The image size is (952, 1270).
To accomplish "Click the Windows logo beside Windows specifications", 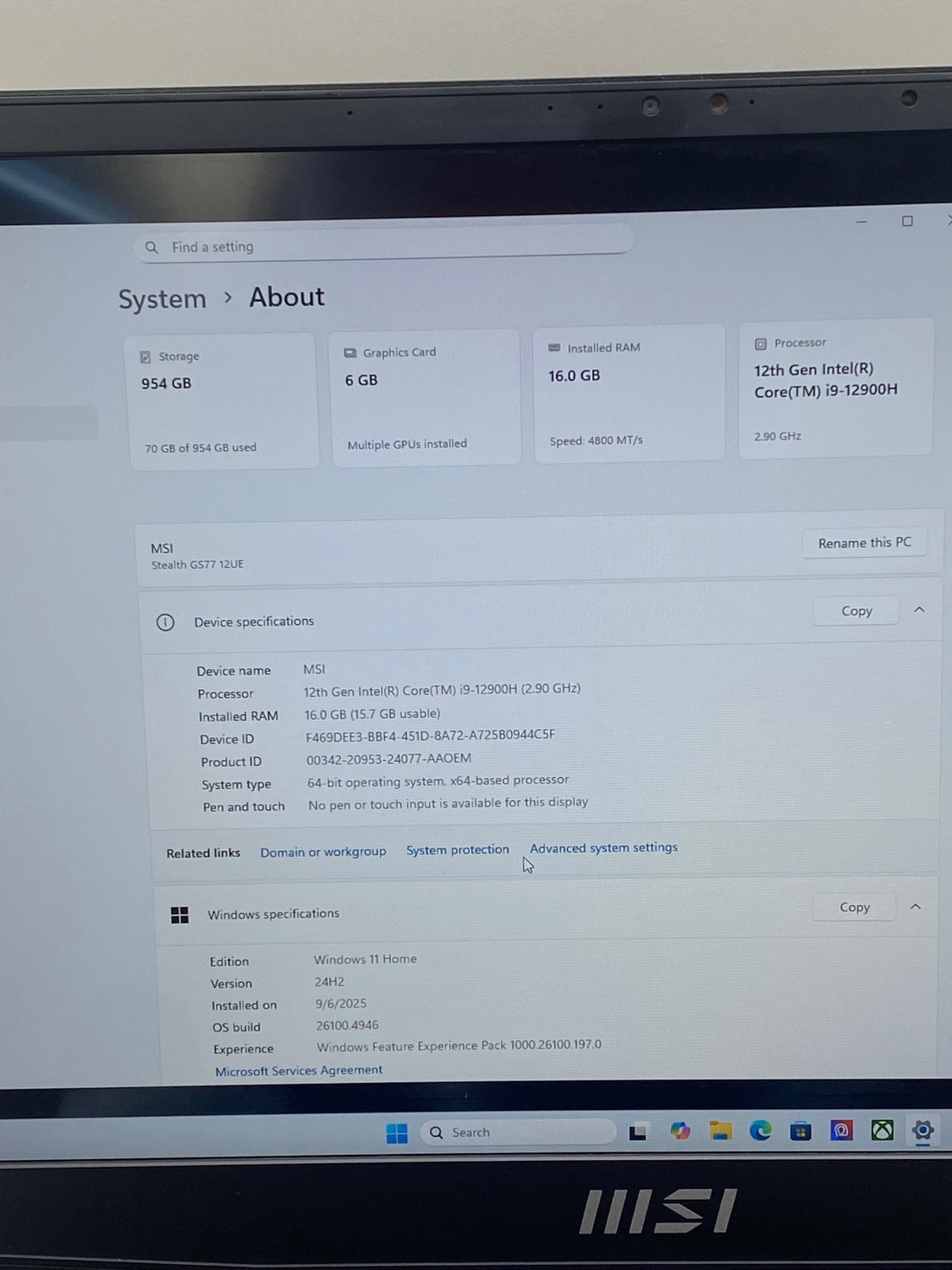I will 179,915.
